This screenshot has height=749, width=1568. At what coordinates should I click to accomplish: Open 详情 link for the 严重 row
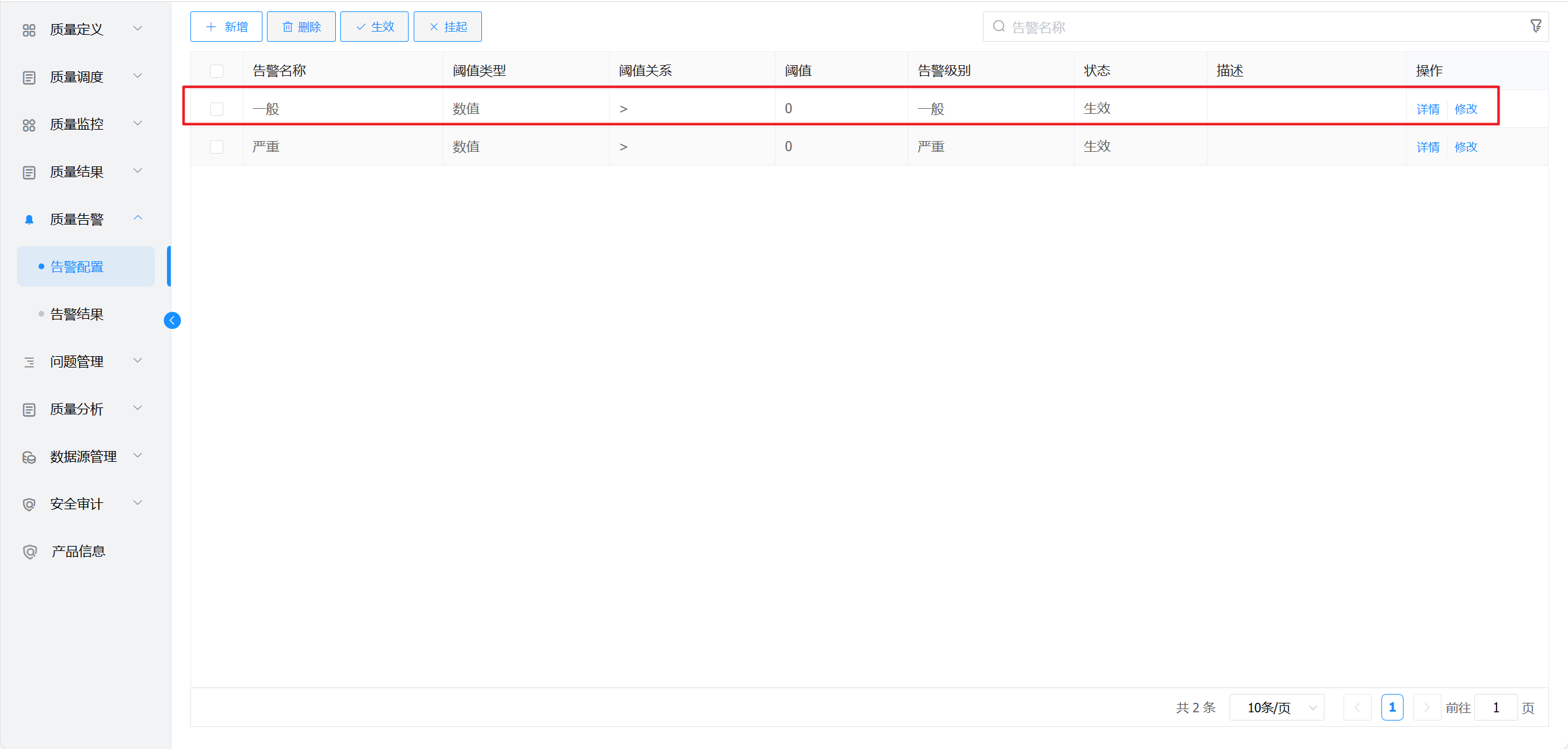1428,147
